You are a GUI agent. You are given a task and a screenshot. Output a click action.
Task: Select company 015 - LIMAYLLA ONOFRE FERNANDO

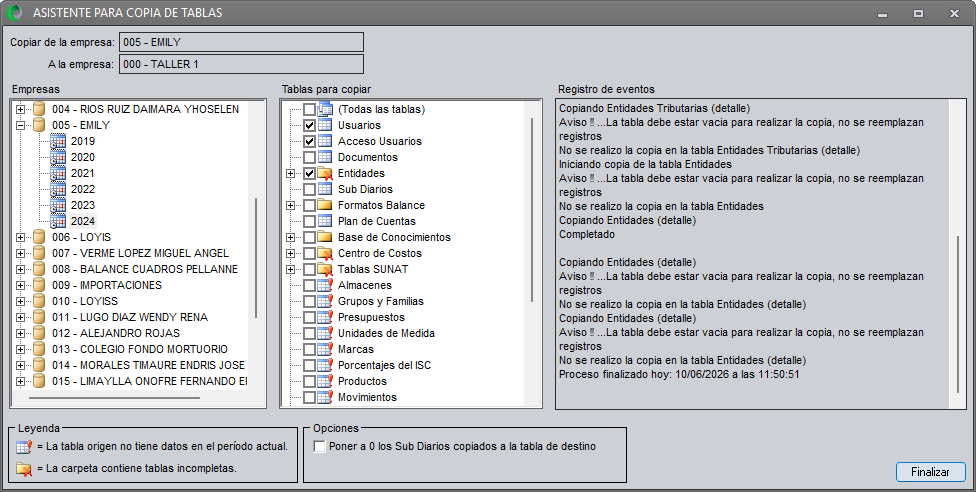pos(149,381)
